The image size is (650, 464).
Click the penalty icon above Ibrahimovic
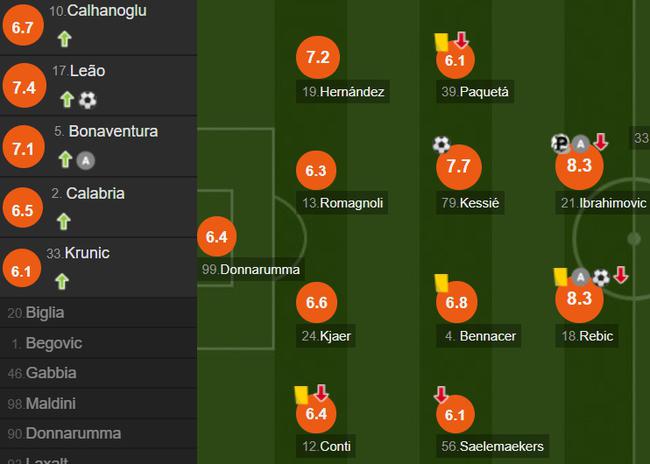(x=561, y=143)
